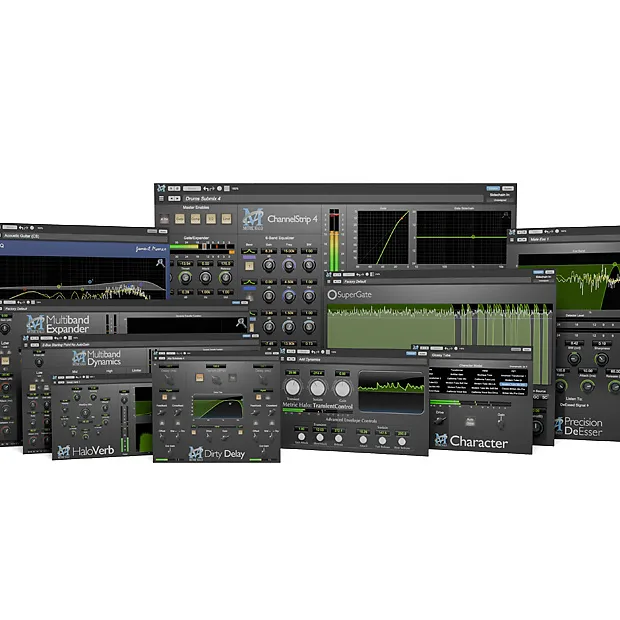
Task: Click the undo arrow in ChannelStrip toolbar
Action: [x=206, y=189]
